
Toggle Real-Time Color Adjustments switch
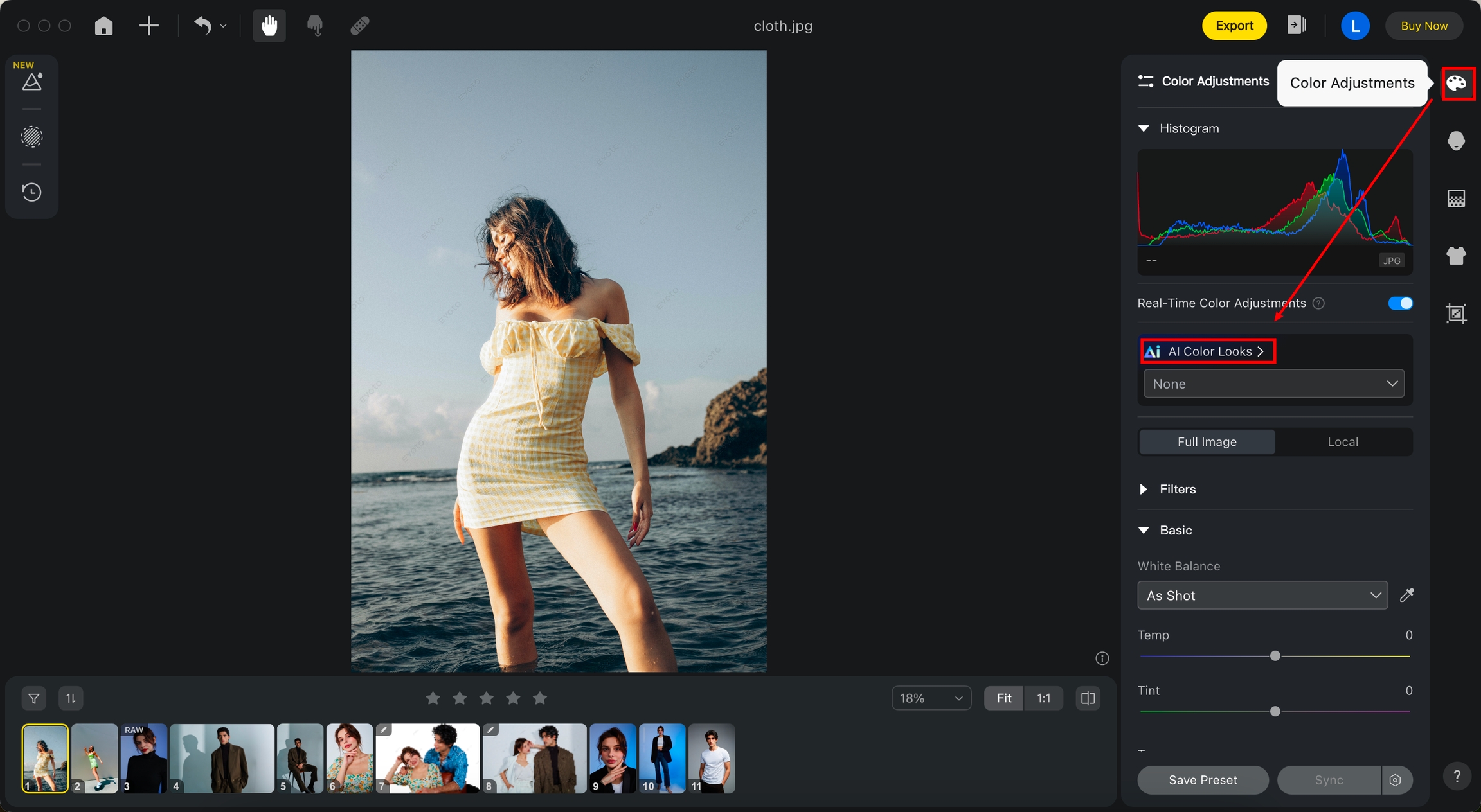tap(1400, 303)
